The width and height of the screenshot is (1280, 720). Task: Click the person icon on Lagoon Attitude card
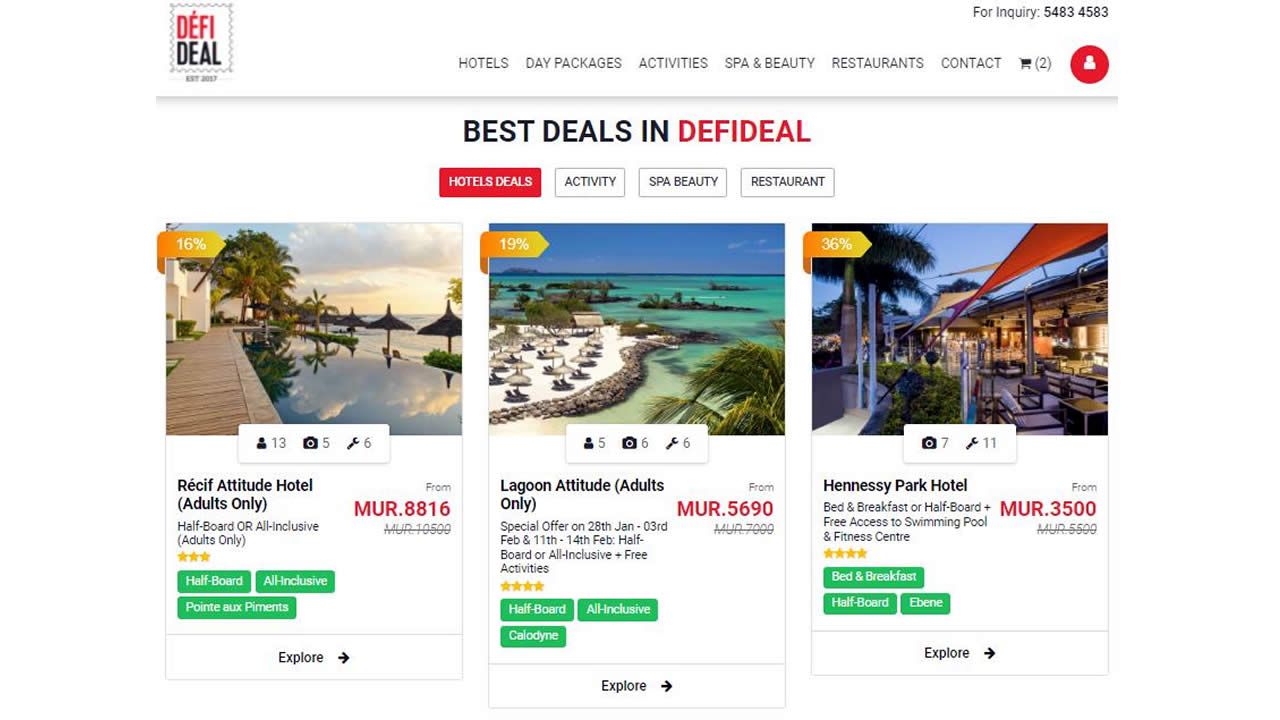[588, 443]
